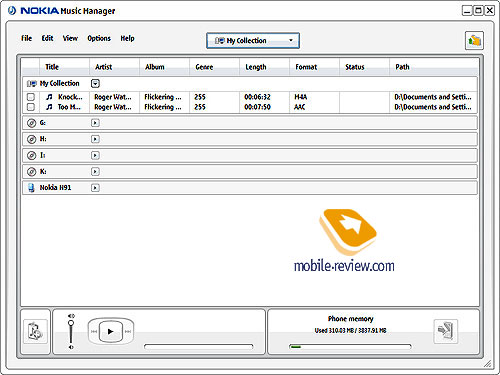
Task: Expand the K: drive section
Action: pyautogui.click(x=95, y=172)
